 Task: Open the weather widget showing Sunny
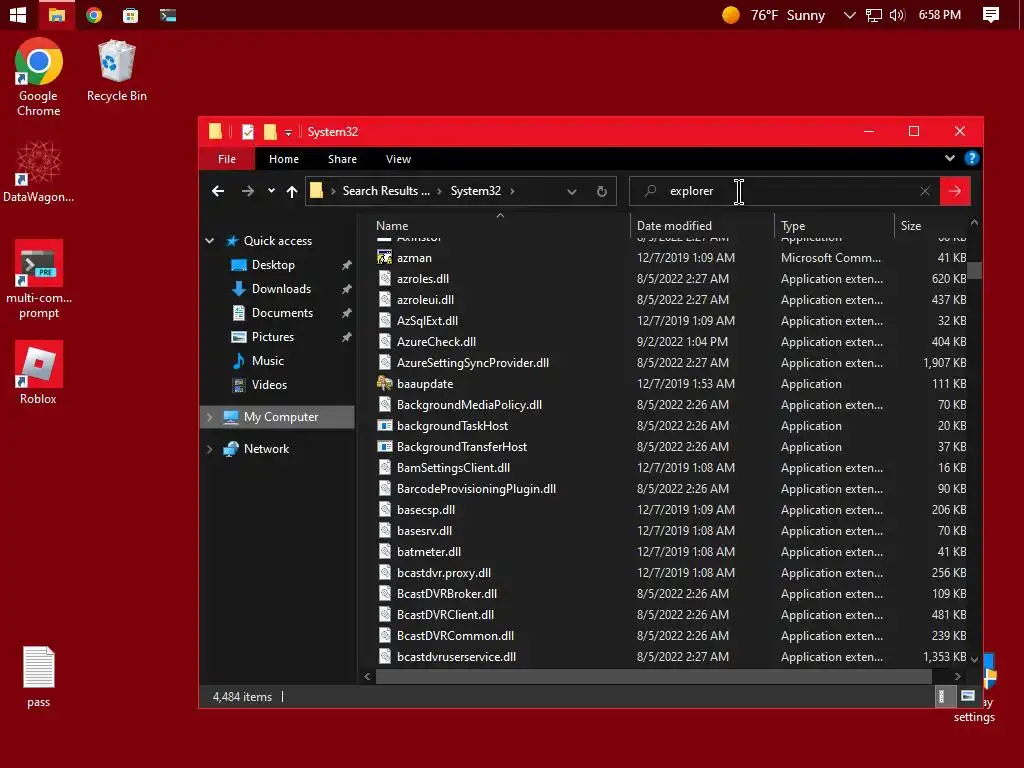tap(773, 14)
